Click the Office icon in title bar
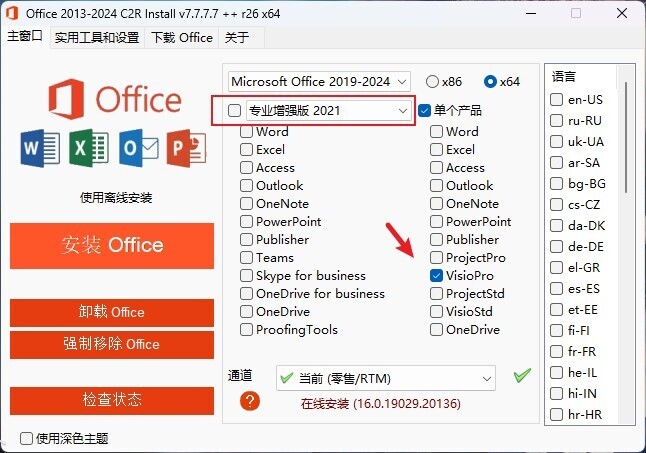646x453 pixels. (12, 14)
